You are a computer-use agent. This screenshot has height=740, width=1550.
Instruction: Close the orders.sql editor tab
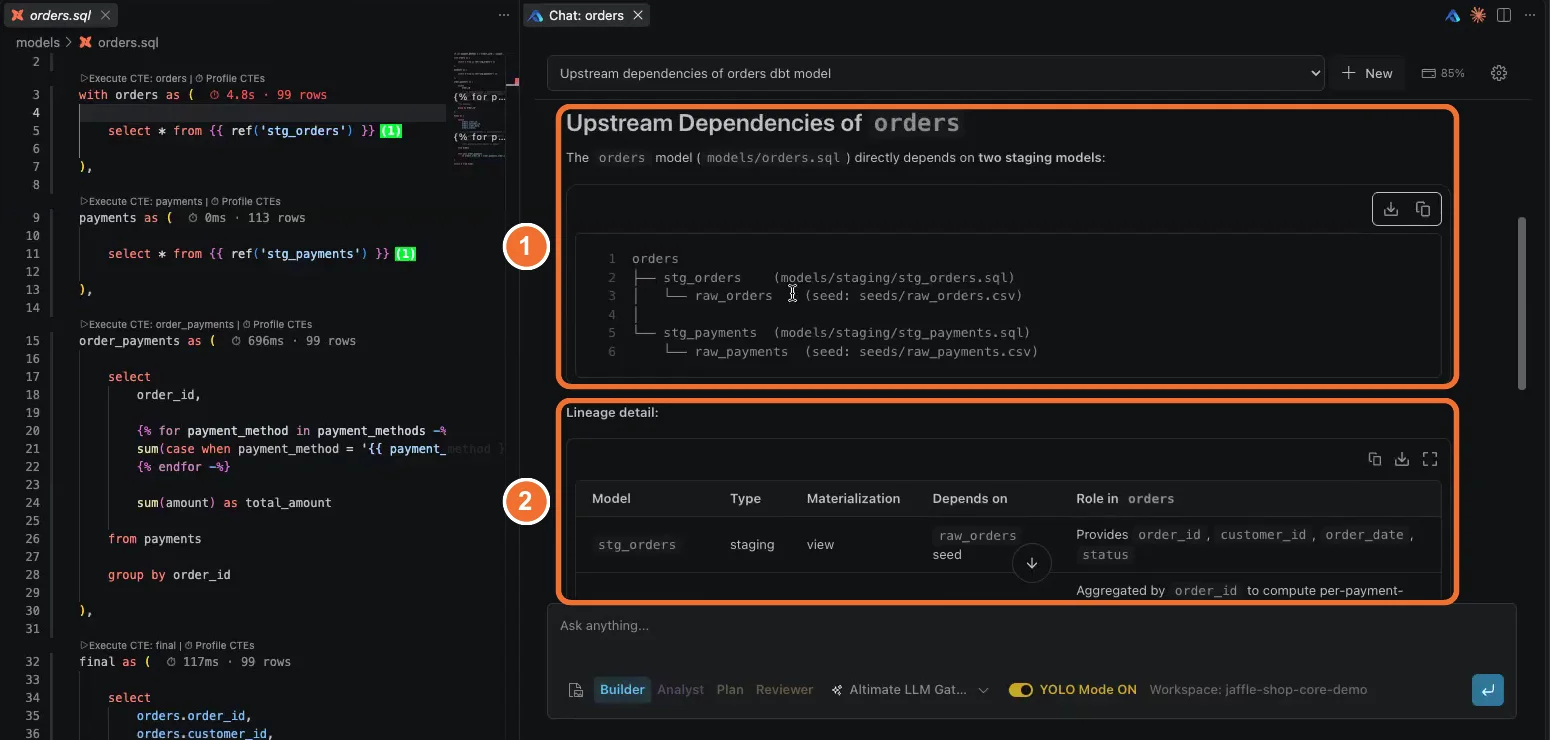tap(107, 15)
